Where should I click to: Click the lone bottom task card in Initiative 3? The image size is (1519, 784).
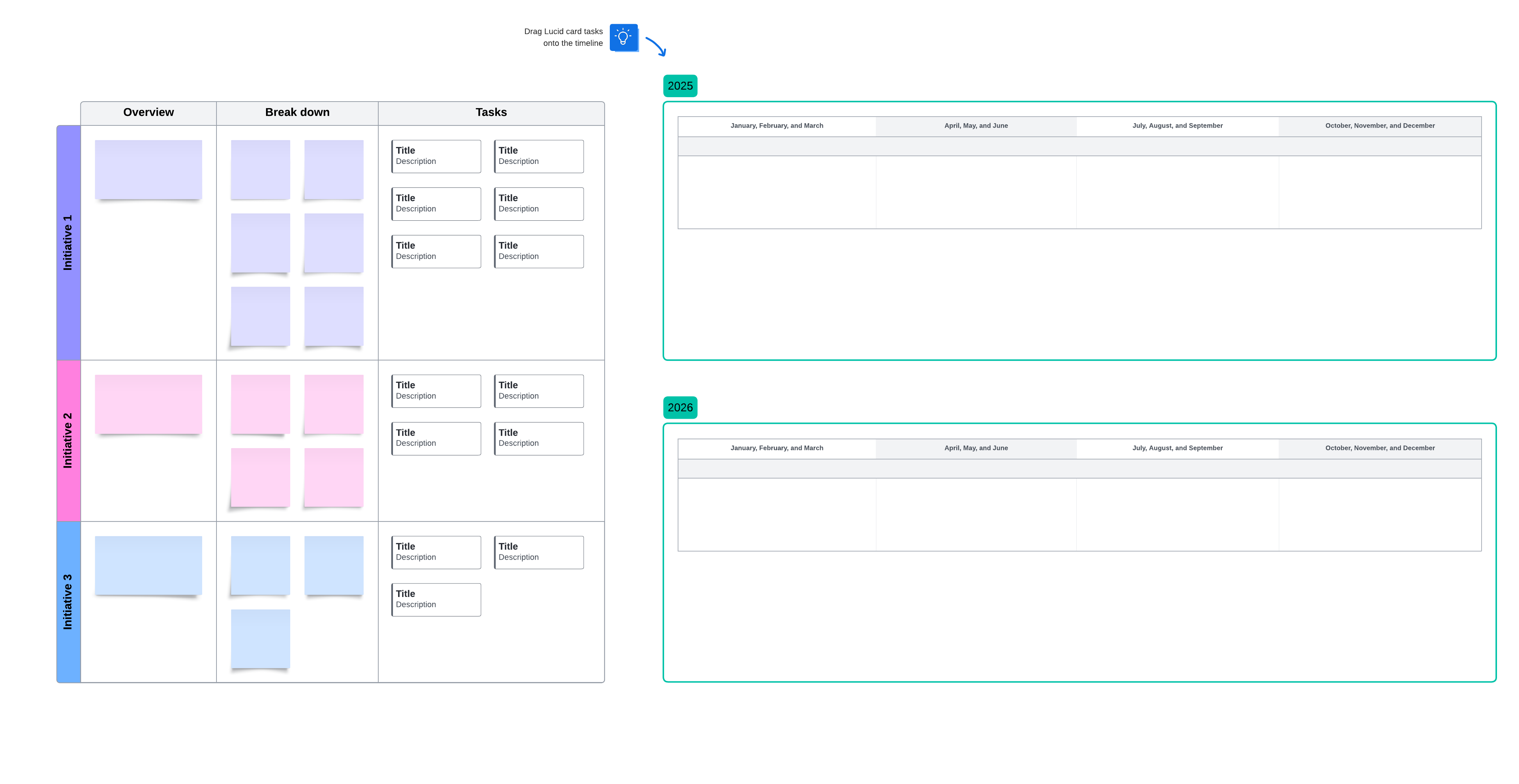(436, 599)
